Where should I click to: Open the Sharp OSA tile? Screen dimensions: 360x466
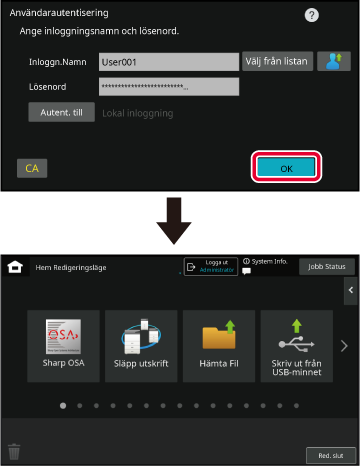pos(63,346)
